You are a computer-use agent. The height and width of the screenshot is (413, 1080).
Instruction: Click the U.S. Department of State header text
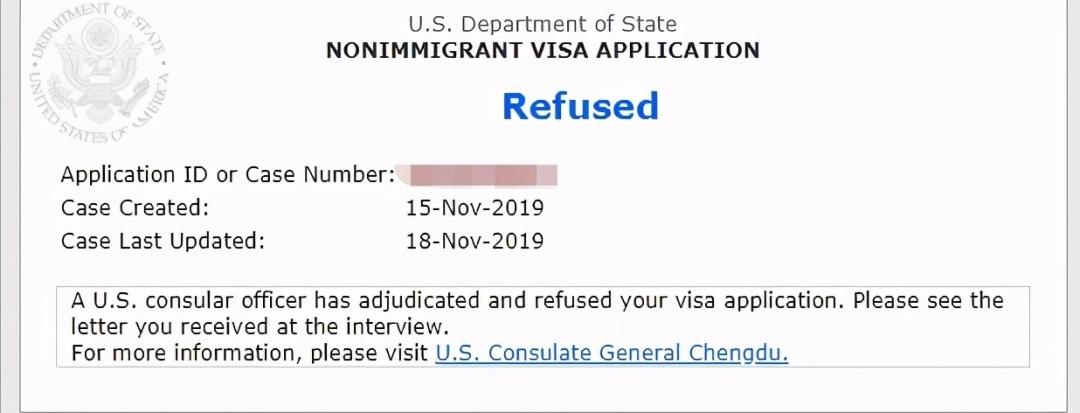click(x=542, y=24)
